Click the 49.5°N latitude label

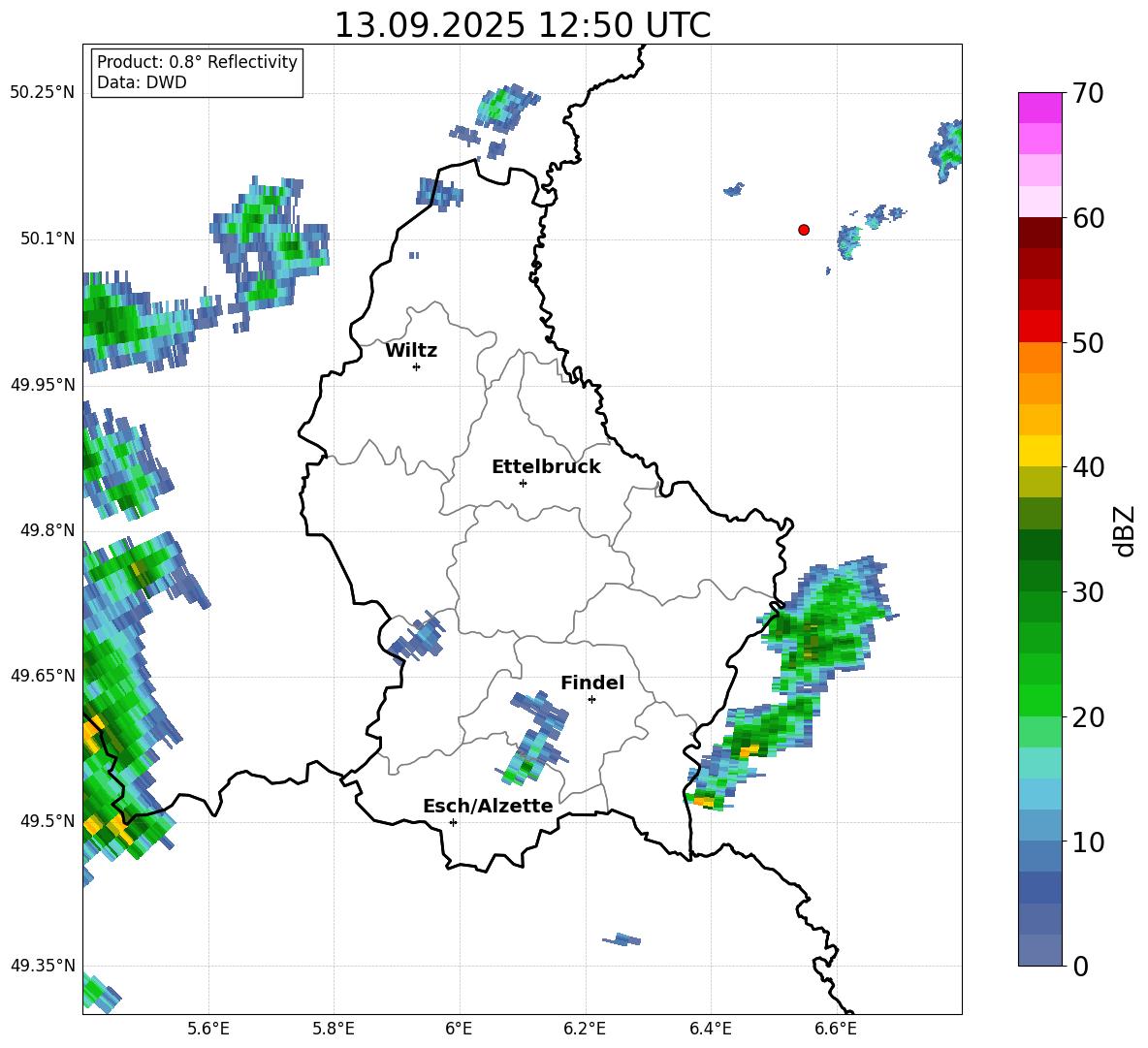point(48,820)
